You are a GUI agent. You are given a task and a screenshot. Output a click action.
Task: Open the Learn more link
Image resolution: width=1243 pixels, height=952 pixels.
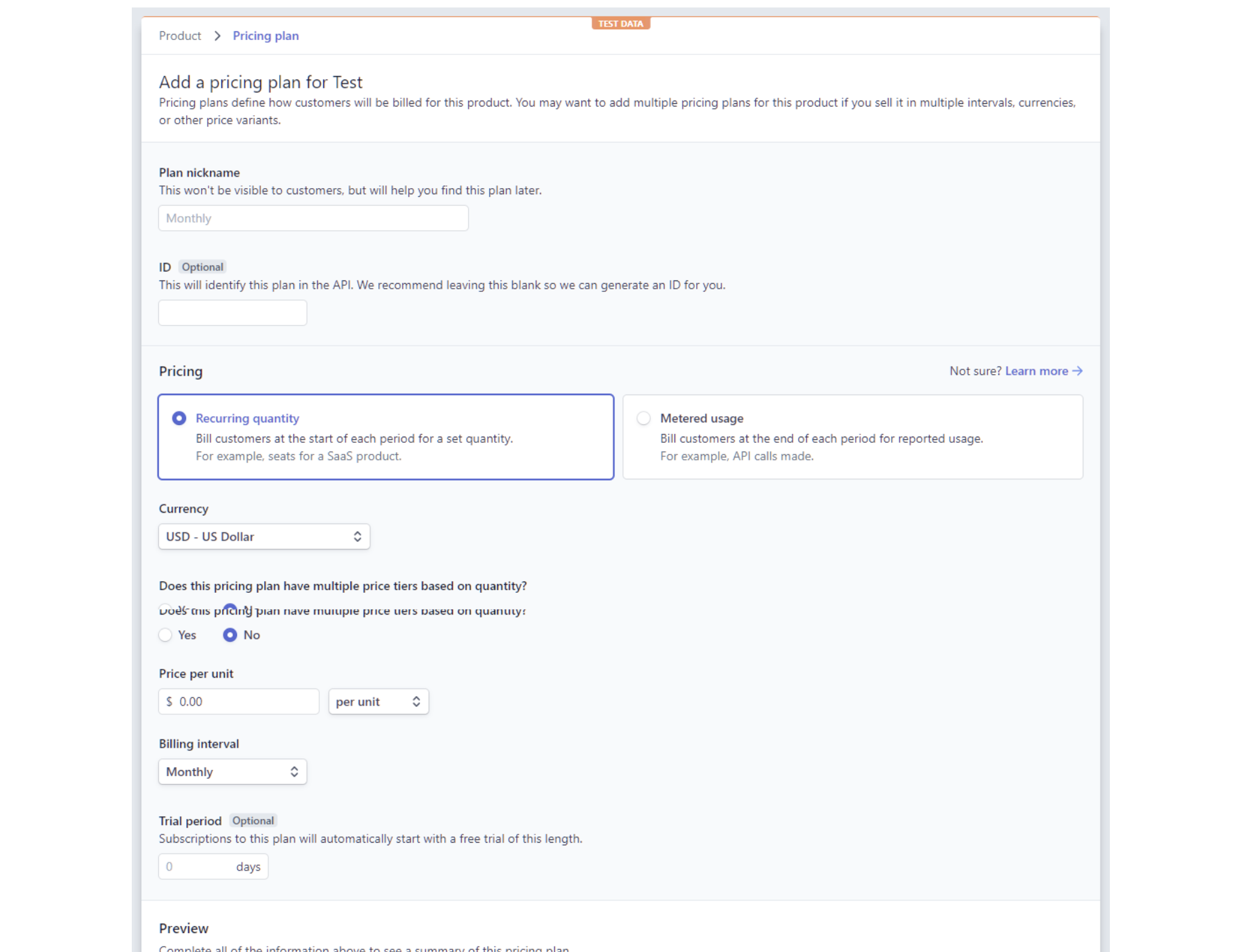[1036, 371]
